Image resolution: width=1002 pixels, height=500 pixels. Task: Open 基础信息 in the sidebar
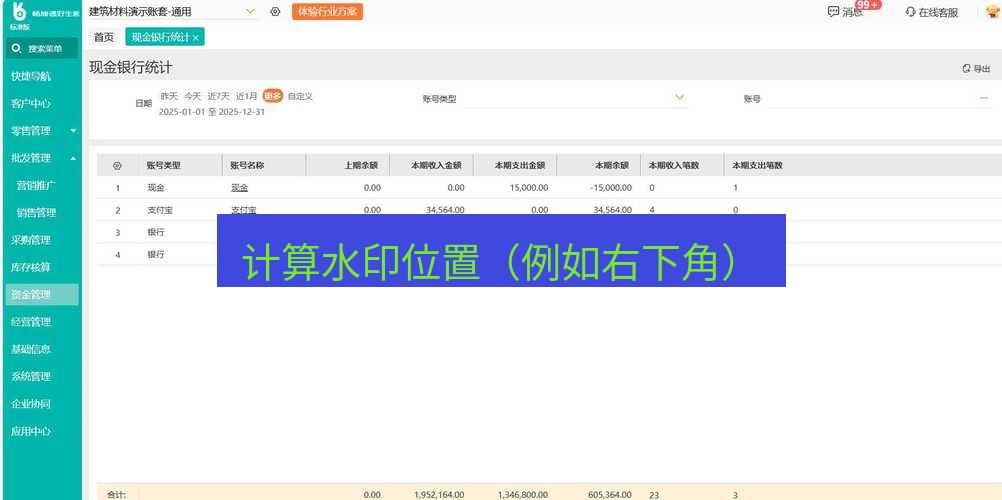tap(31, 350)
